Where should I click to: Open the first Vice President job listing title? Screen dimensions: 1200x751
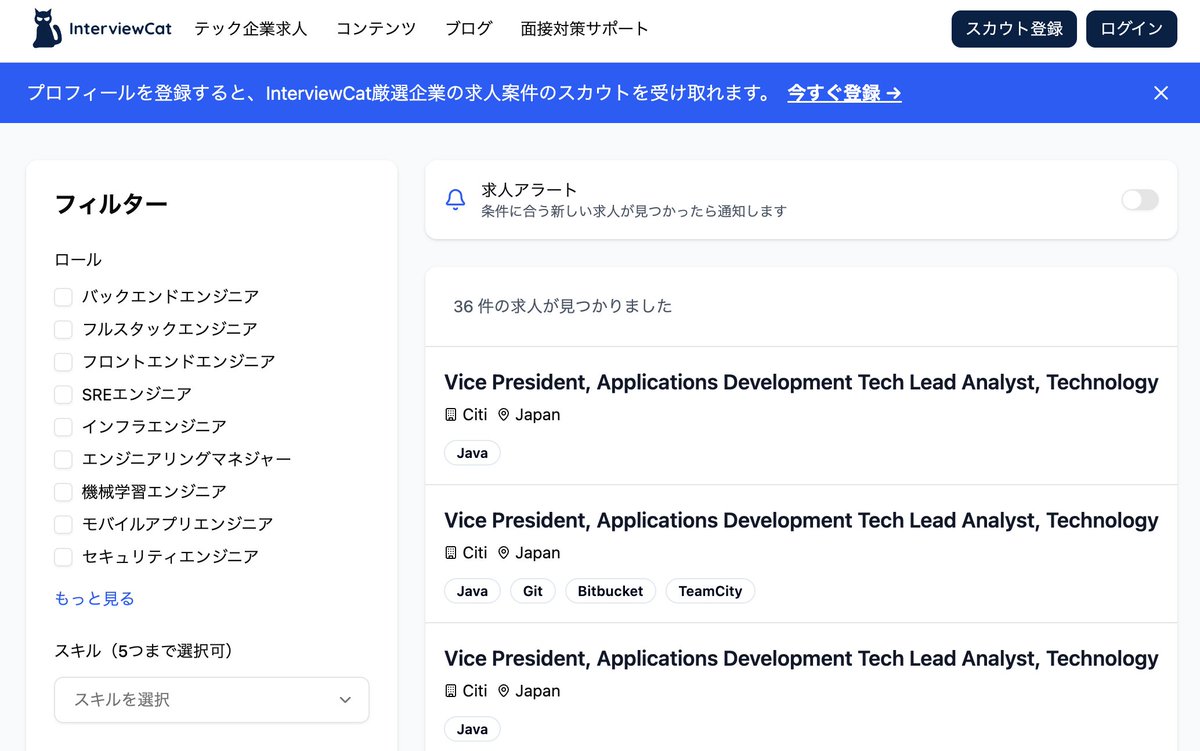[x=801, y=382]
